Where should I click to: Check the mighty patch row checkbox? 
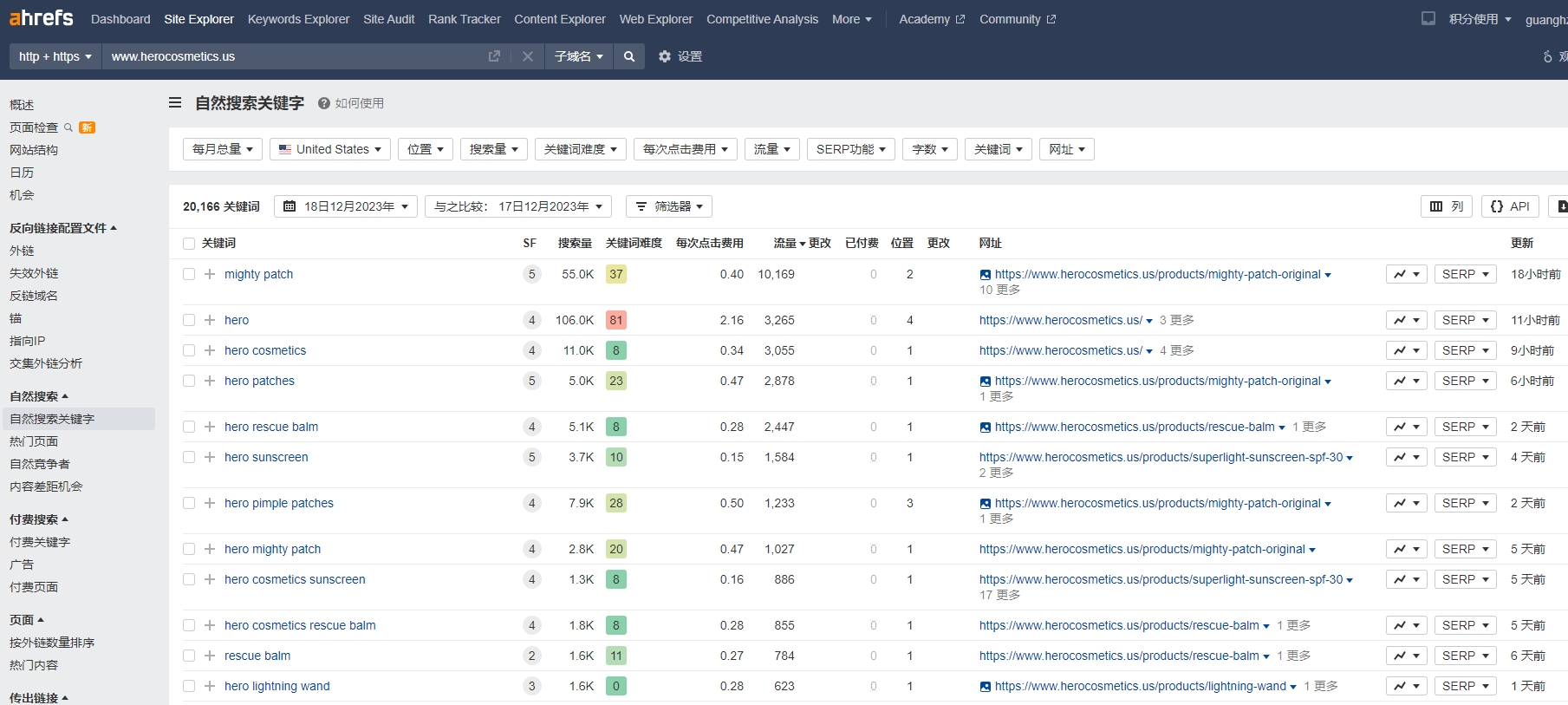tap(189, 274)
